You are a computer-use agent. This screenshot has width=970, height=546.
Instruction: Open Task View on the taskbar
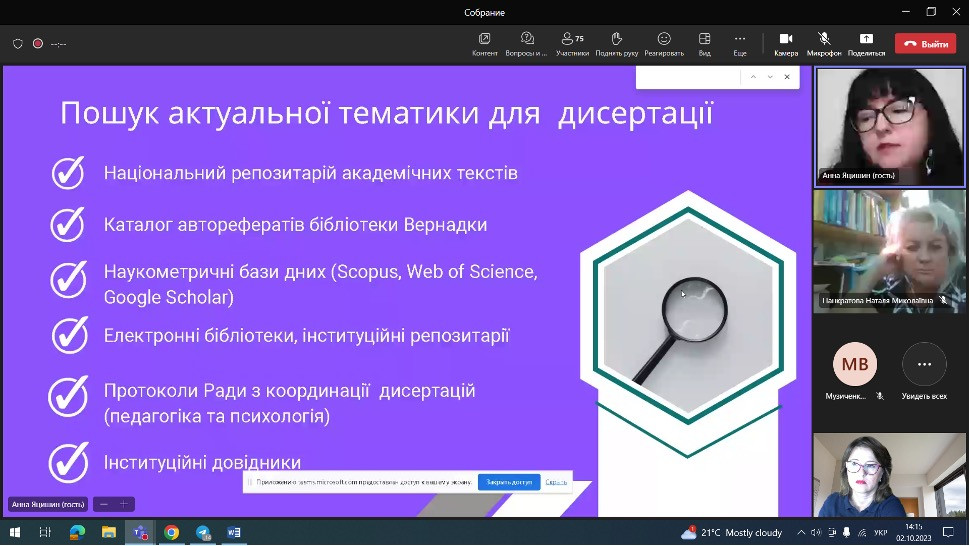tap(45, 532)
